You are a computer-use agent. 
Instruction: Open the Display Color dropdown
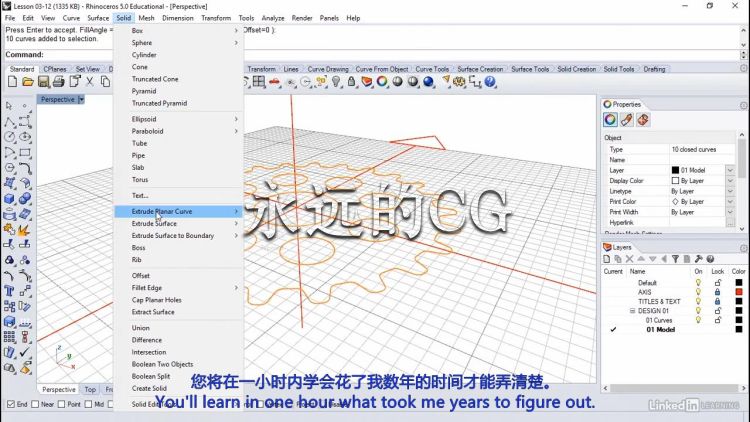click(730, 181)
